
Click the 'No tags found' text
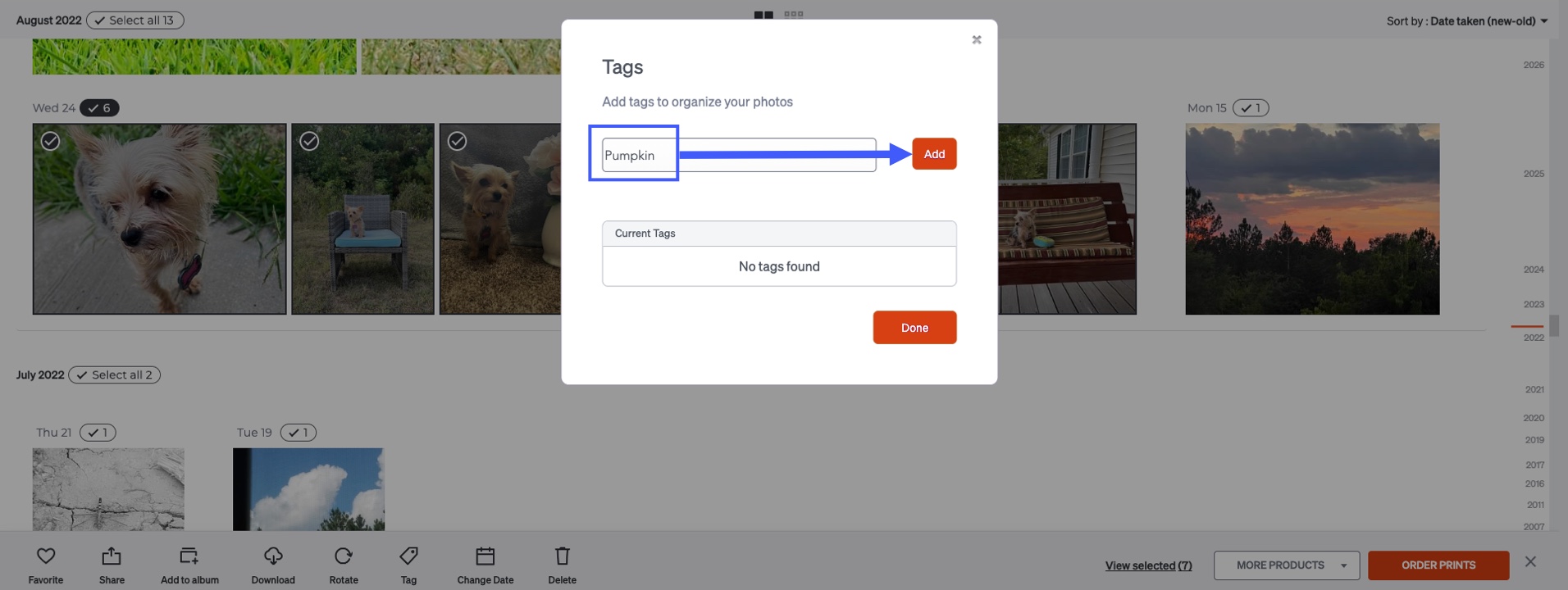coord(779,266)
